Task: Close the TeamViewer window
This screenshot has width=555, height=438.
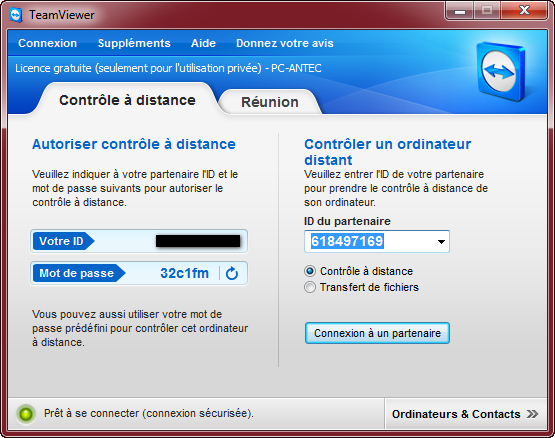Action: 524,11
